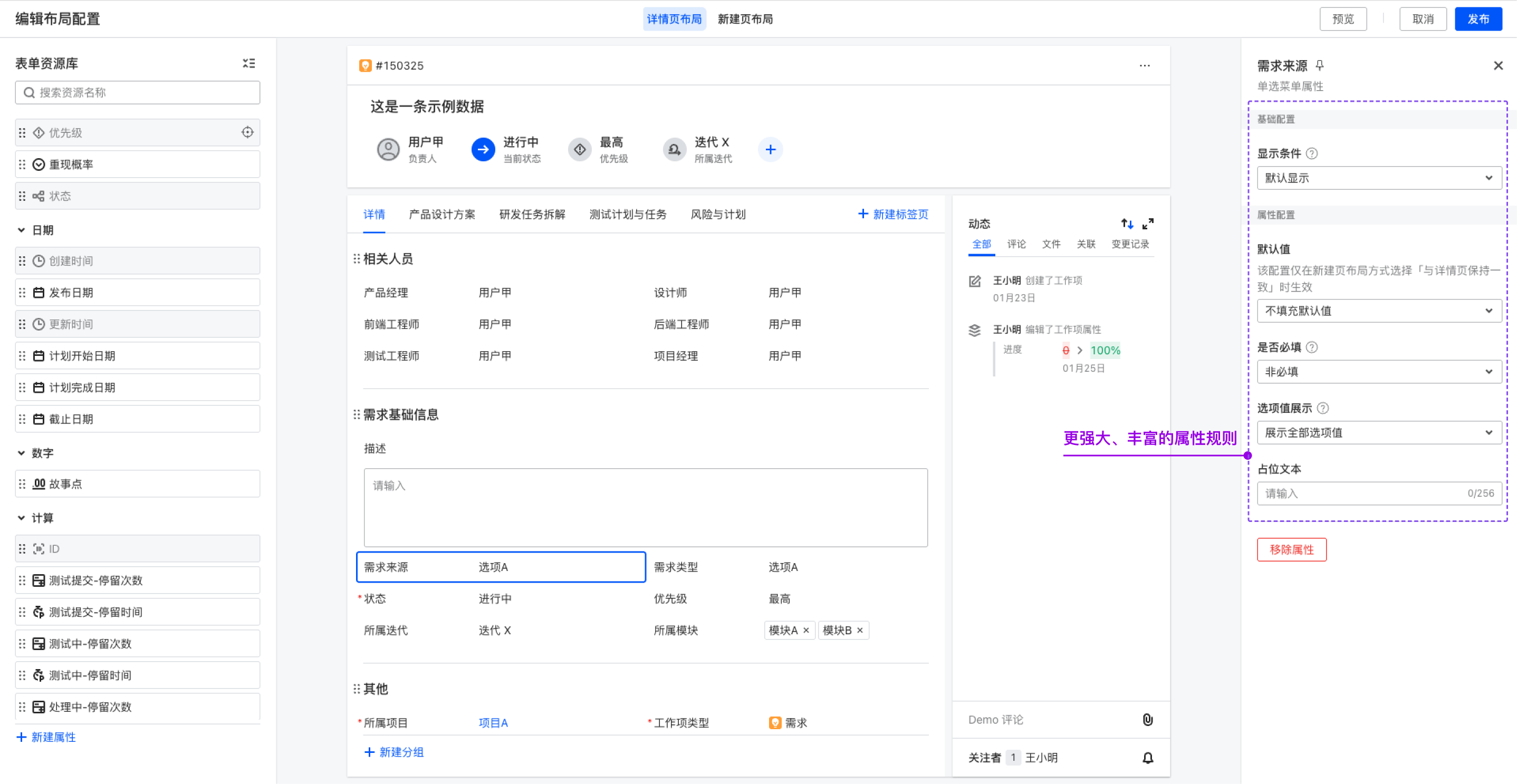
Task: Collapse the 日期 group in resource list
Action: pos(21,230)
